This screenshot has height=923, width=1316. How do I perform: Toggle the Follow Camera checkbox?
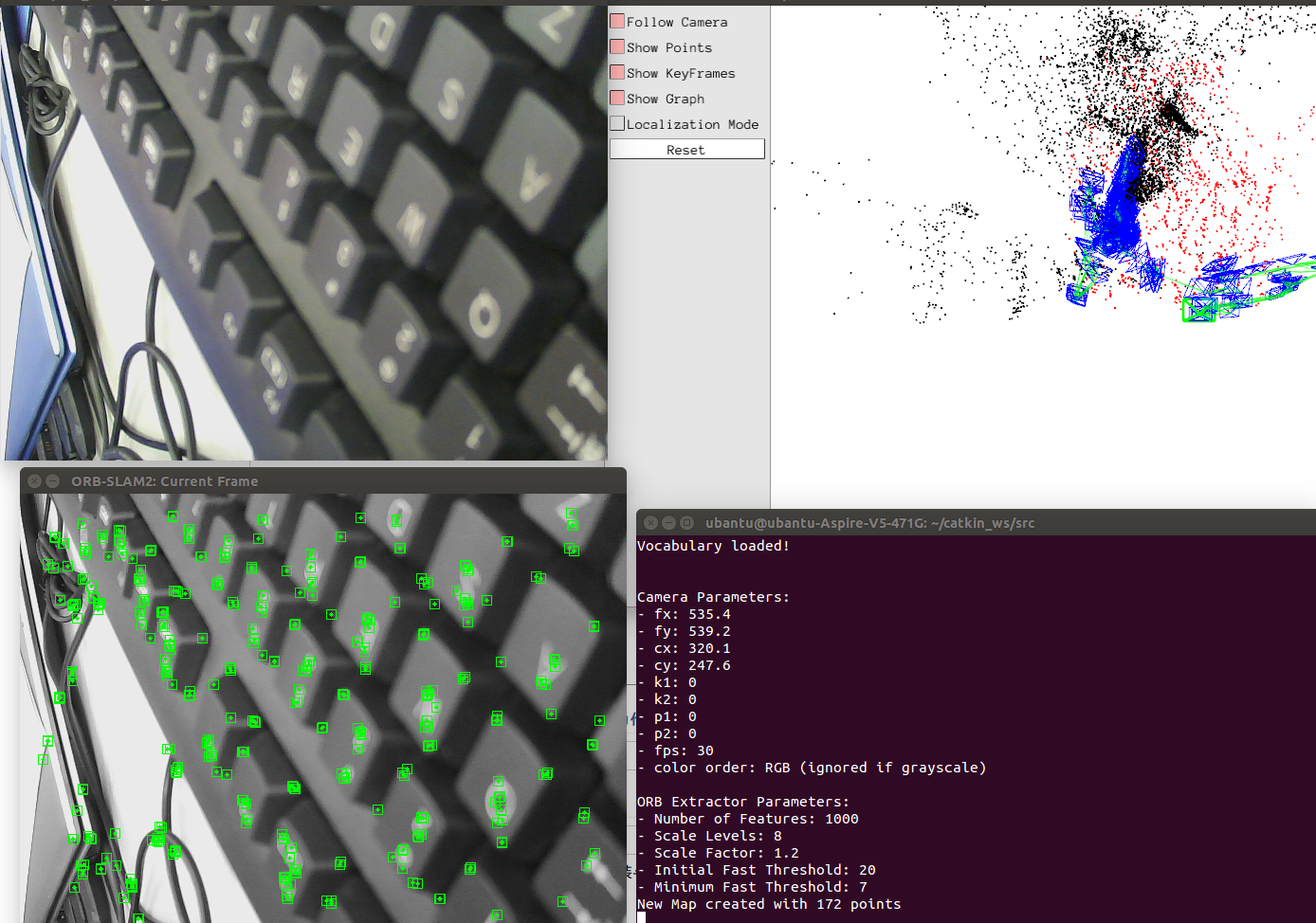click(x=617, y=21)
